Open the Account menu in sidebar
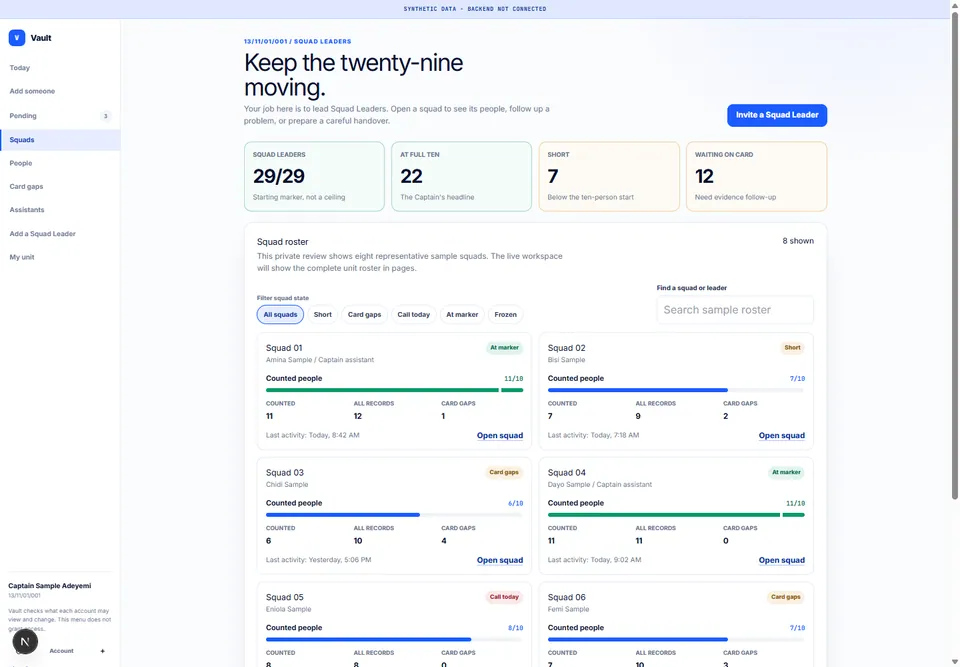960x667 pixels. tap(61, 651)
